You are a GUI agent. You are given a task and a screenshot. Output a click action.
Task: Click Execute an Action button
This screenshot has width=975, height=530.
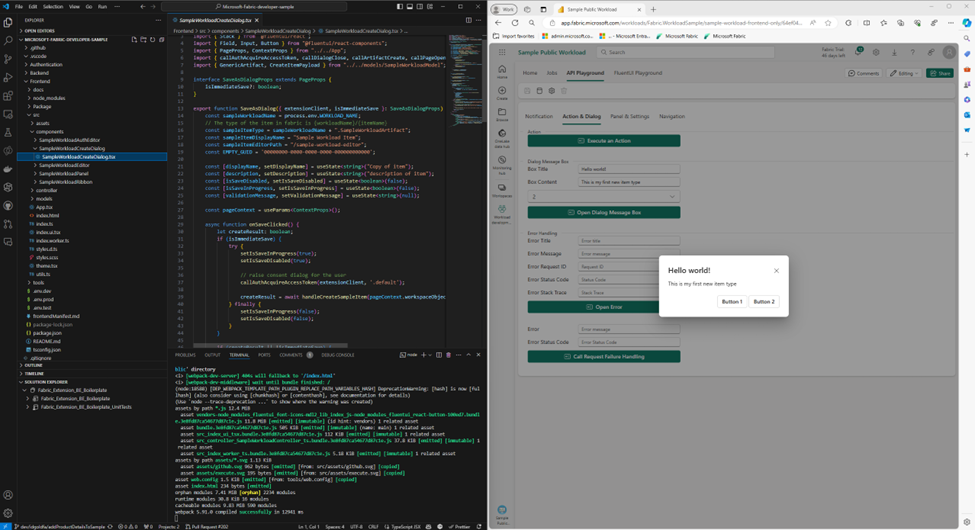tap(604, 141)
